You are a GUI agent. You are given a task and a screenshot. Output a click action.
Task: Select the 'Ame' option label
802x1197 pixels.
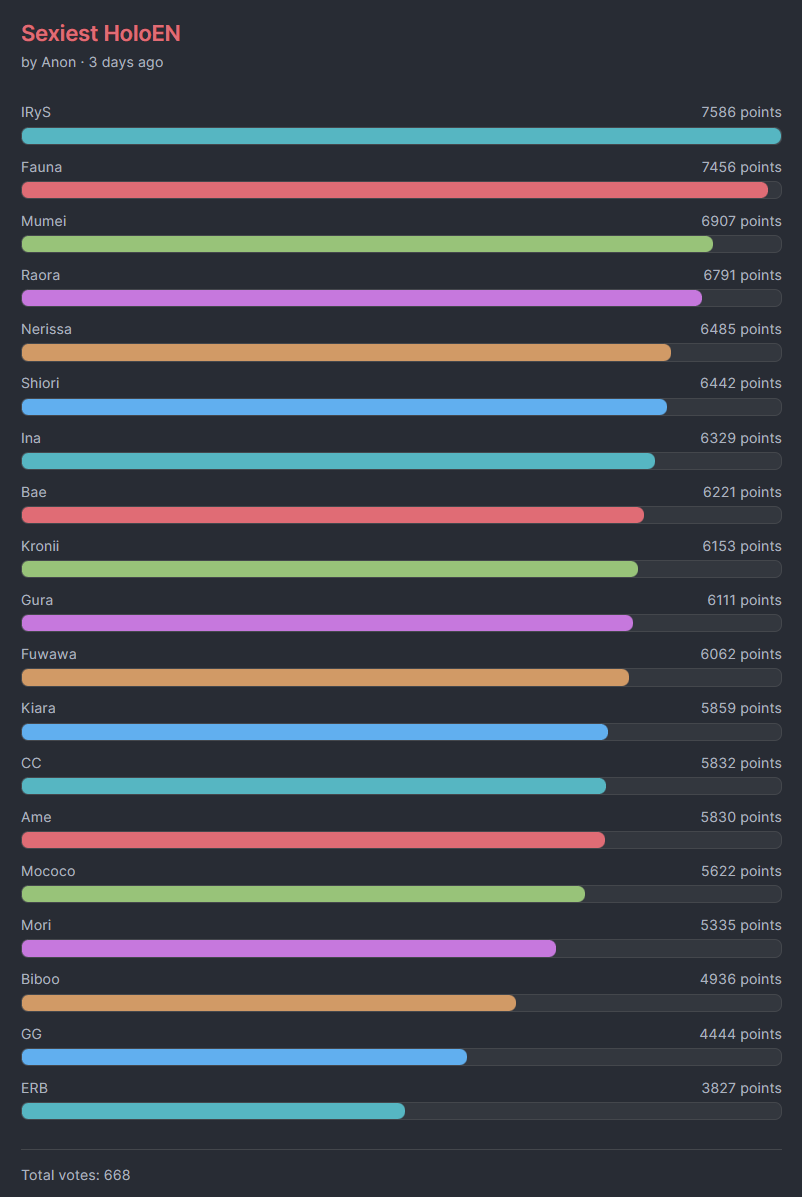pyautogui.click(x=37, y=818)
